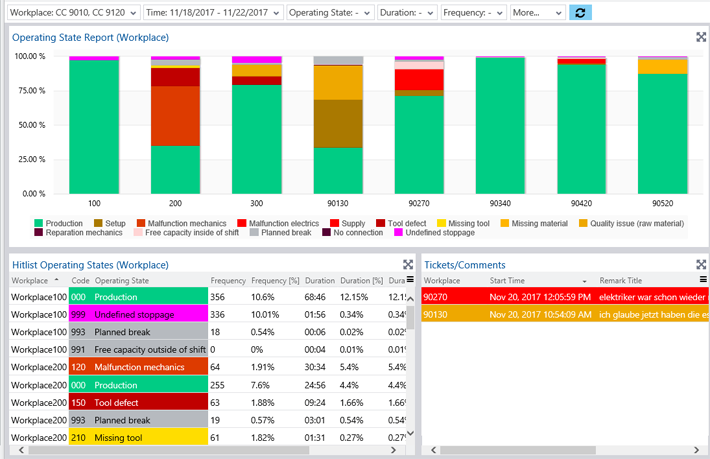Select Workplace200 Tool defect row

point(208,402)
